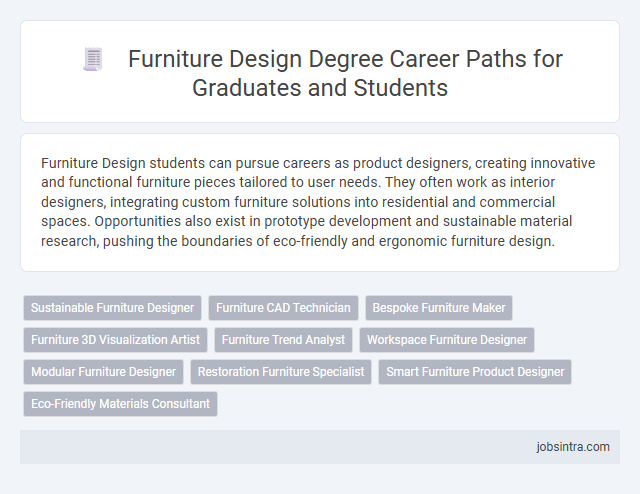Click the paragraph starting 'Furniture Design students can pursue'

318,202
